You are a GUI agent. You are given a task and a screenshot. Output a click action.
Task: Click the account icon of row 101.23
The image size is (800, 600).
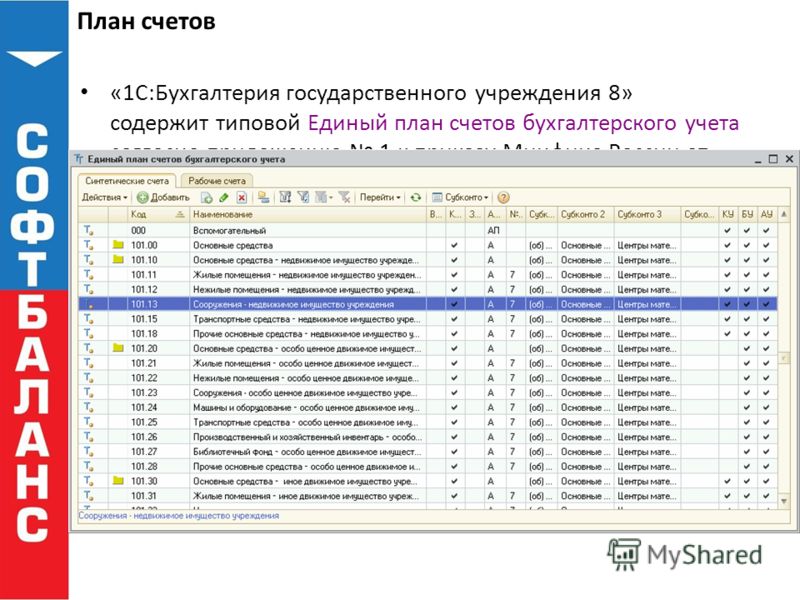click(x=89, y=393)
